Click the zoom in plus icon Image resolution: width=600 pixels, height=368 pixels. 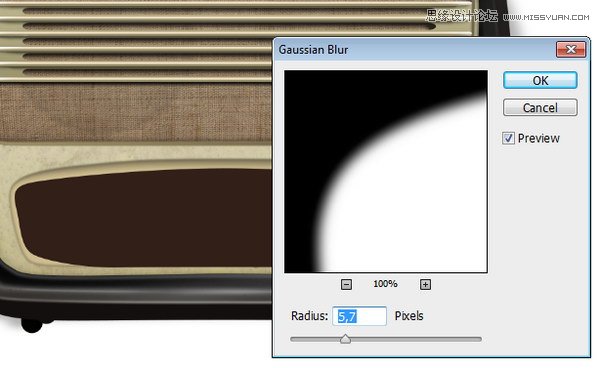point(425,284)
